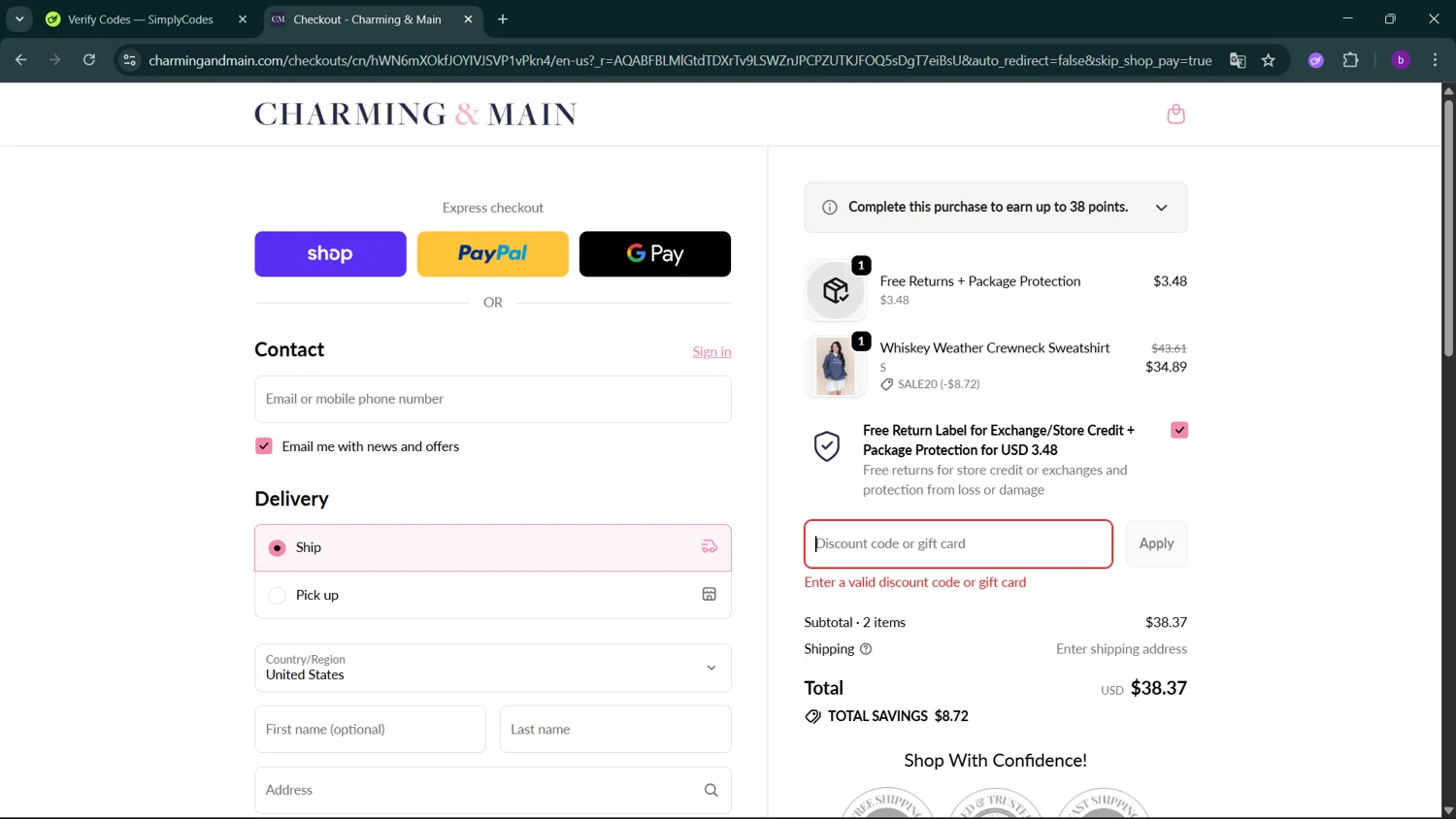The height and width of the screenshot is (819, 1456).
Task: Click the SALE20 discount tag icon
Action: (x=886, y=384)
